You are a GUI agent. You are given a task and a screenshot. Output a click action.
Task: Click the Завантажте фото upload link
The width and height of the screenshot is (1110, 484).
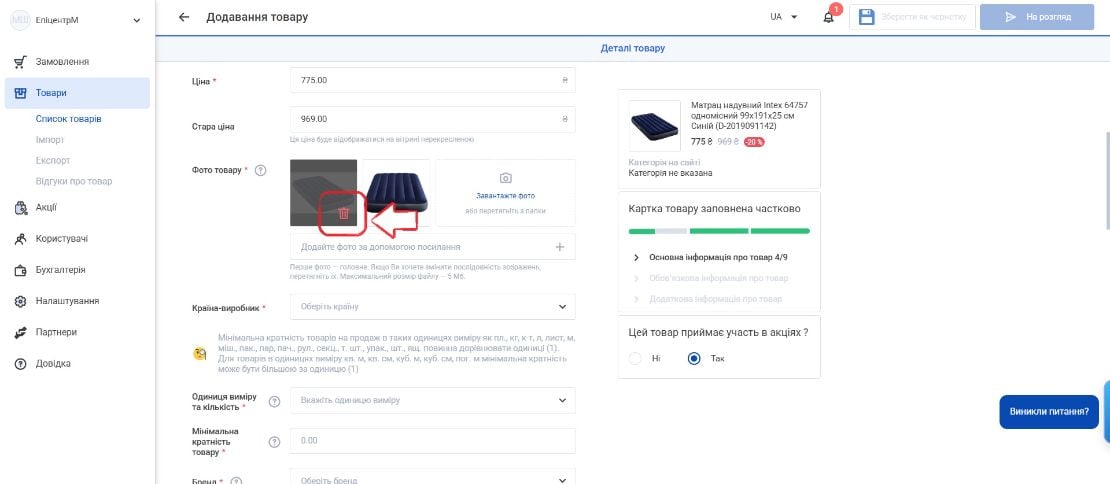point(505,195)
